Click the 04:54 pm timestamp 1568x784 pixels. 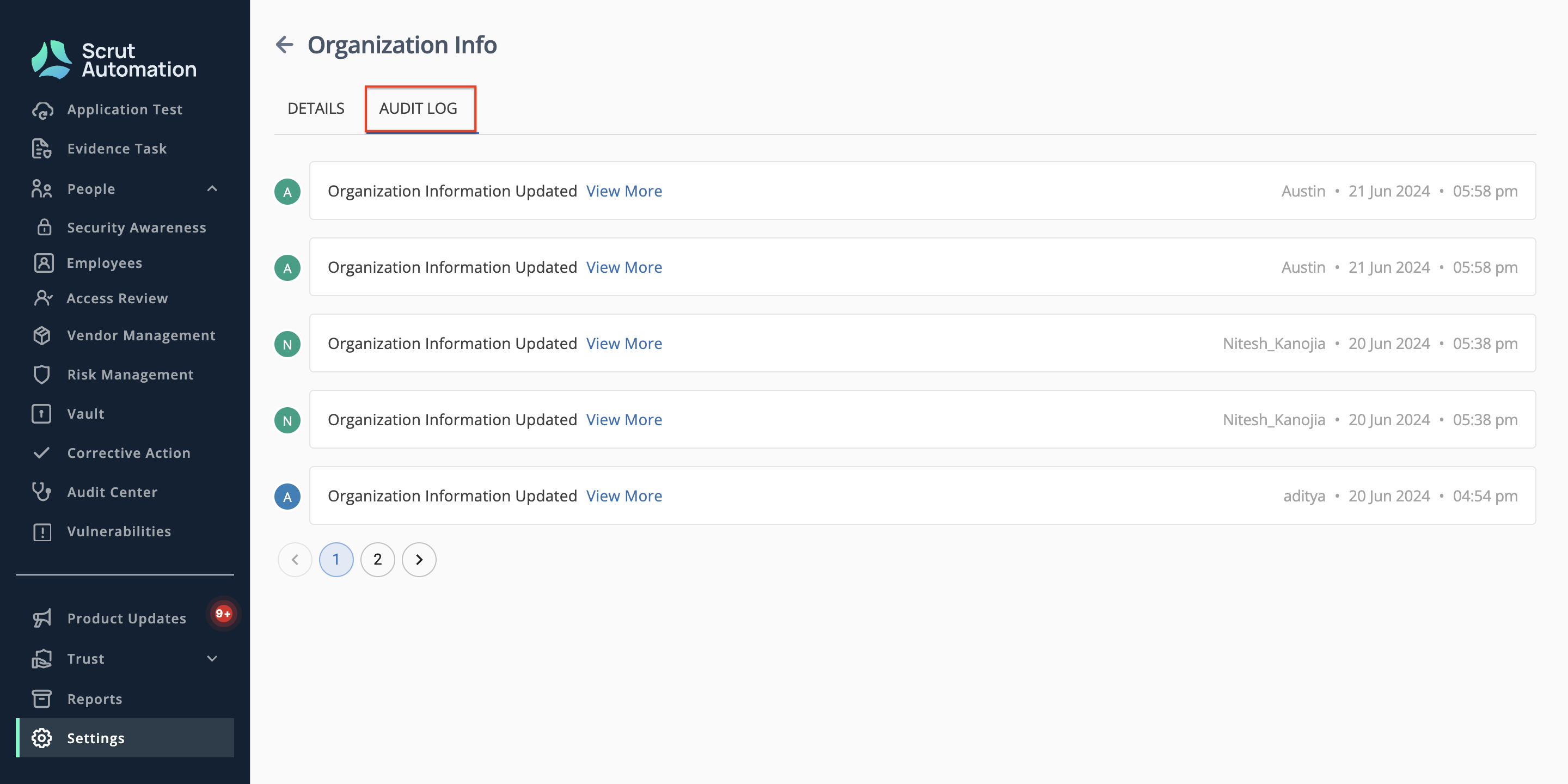coord(1485,496)
